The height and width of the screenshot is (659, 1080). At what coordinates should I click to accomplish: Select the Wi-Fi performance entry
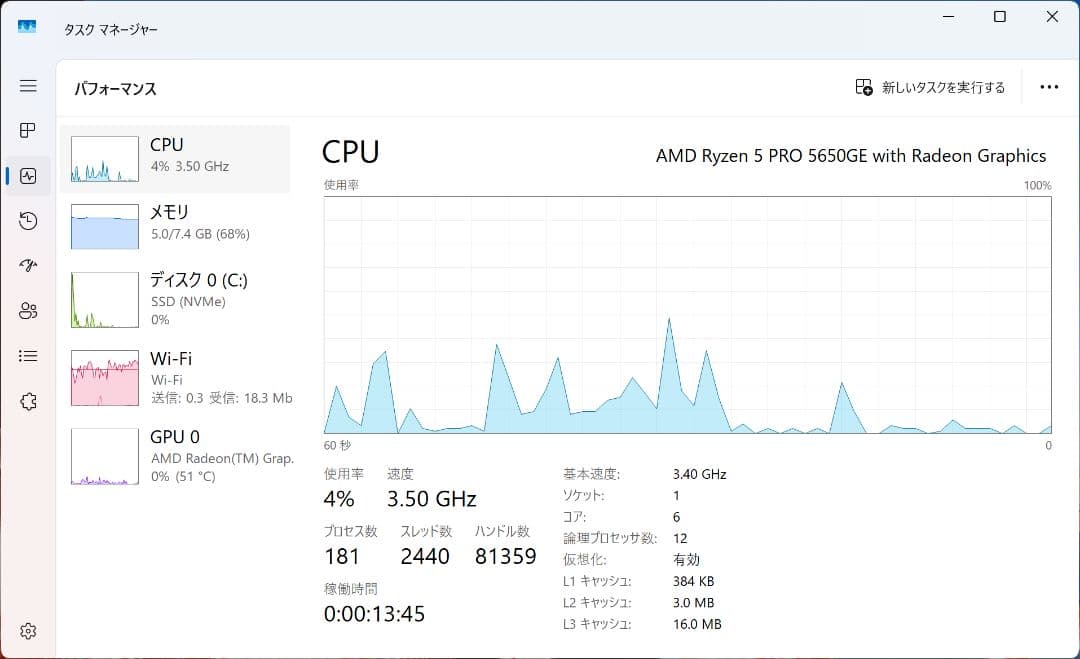(176, 377)
